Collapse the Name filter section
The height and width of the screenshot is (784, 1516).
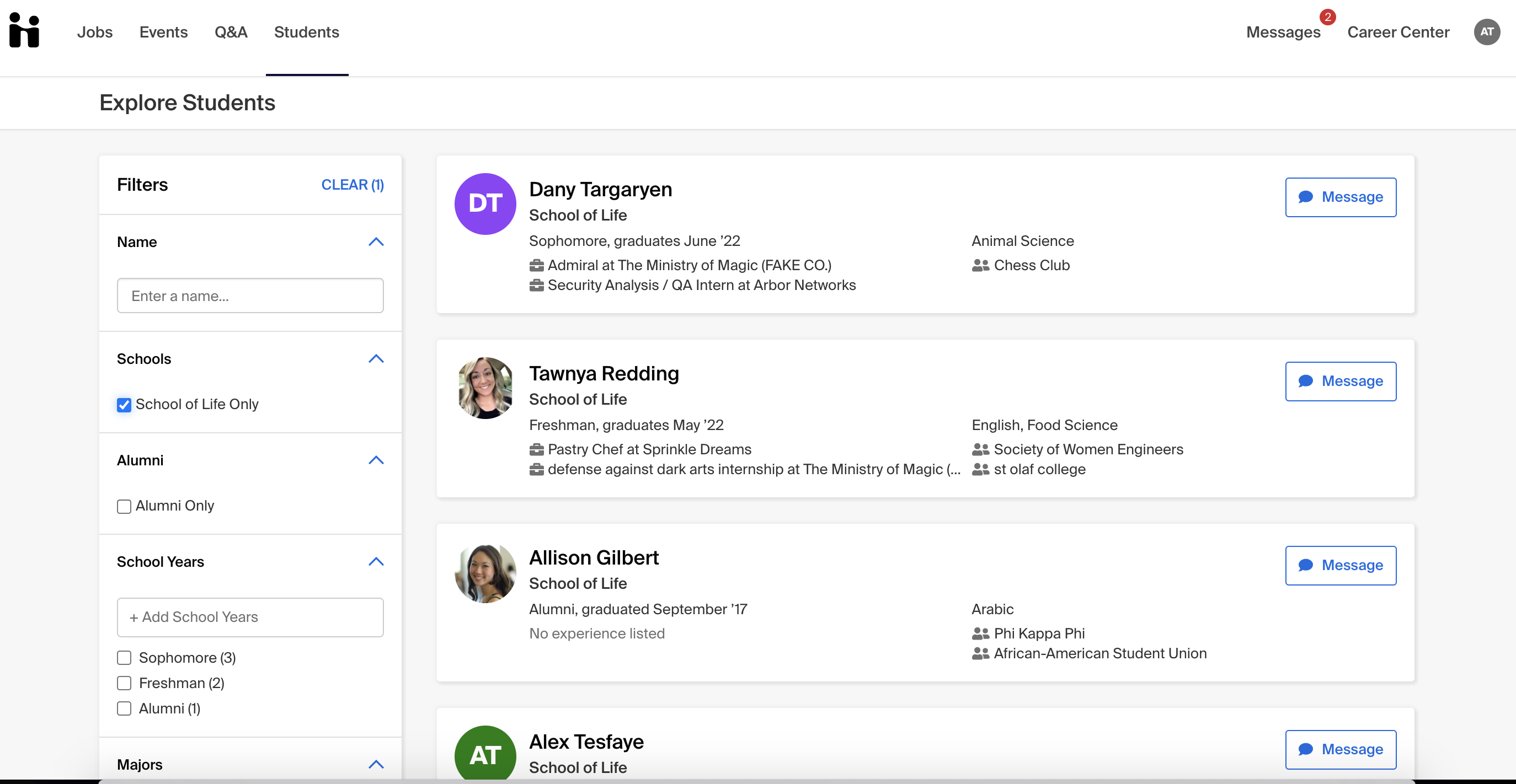click(x=376, y=241)
